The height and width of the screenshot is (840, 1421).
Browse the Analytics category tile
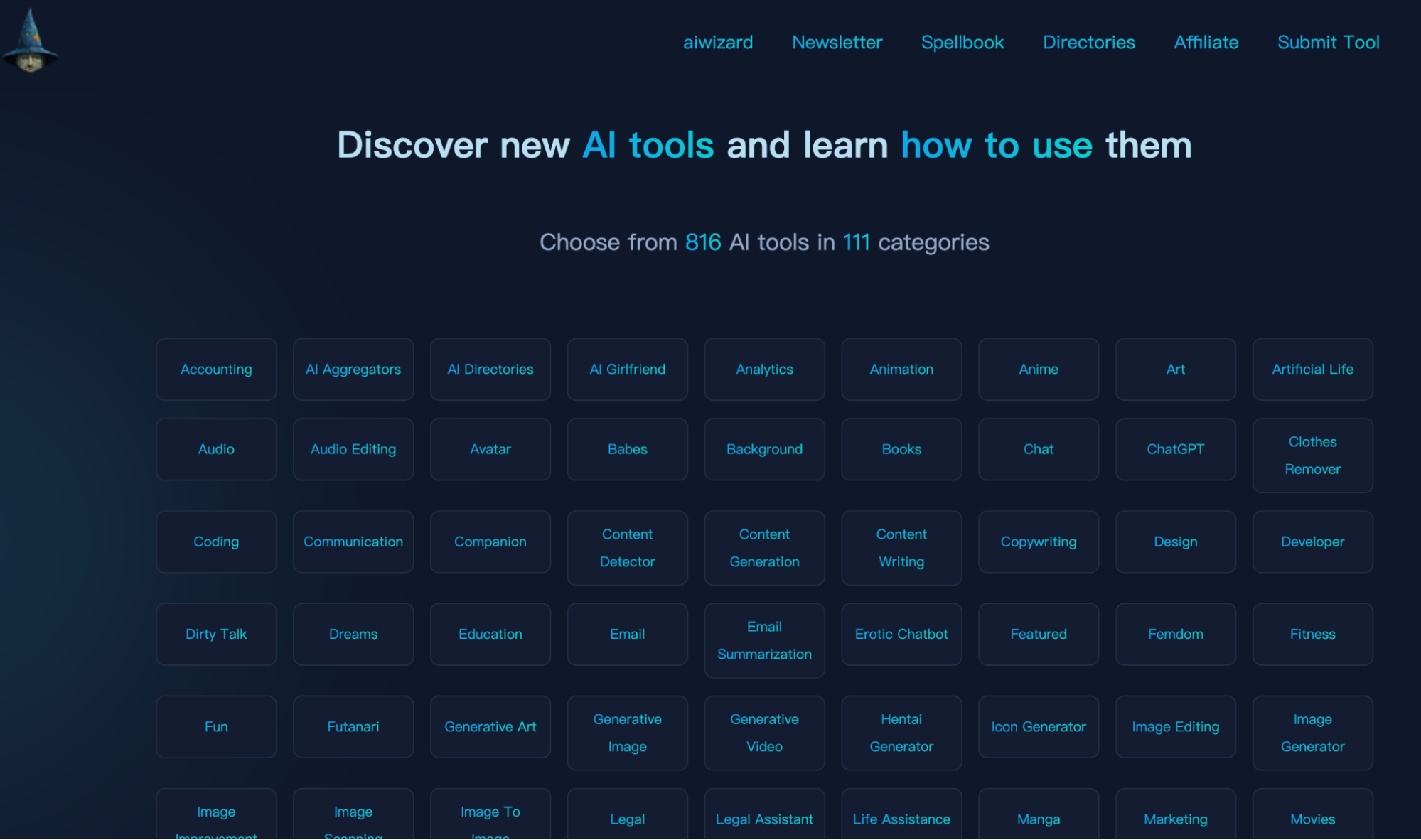[x=764, y=369]
